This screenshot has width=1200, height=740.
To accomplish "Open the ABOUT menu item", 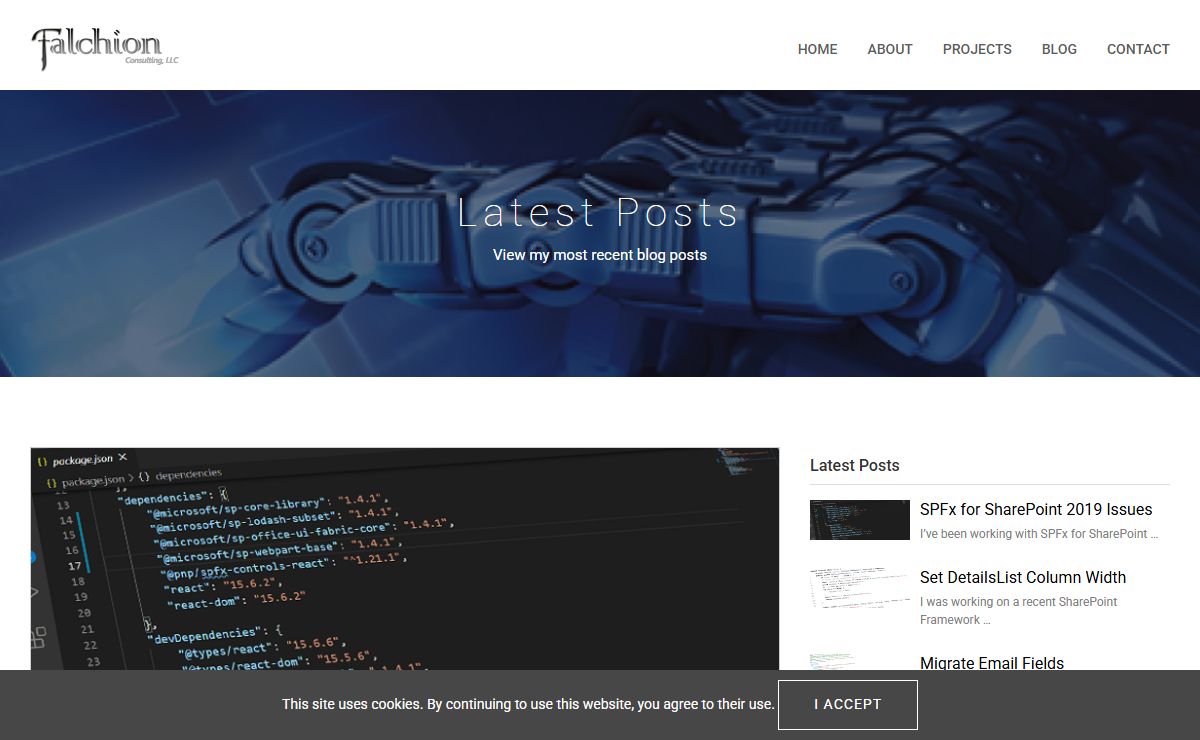I will tap(889, 49).
